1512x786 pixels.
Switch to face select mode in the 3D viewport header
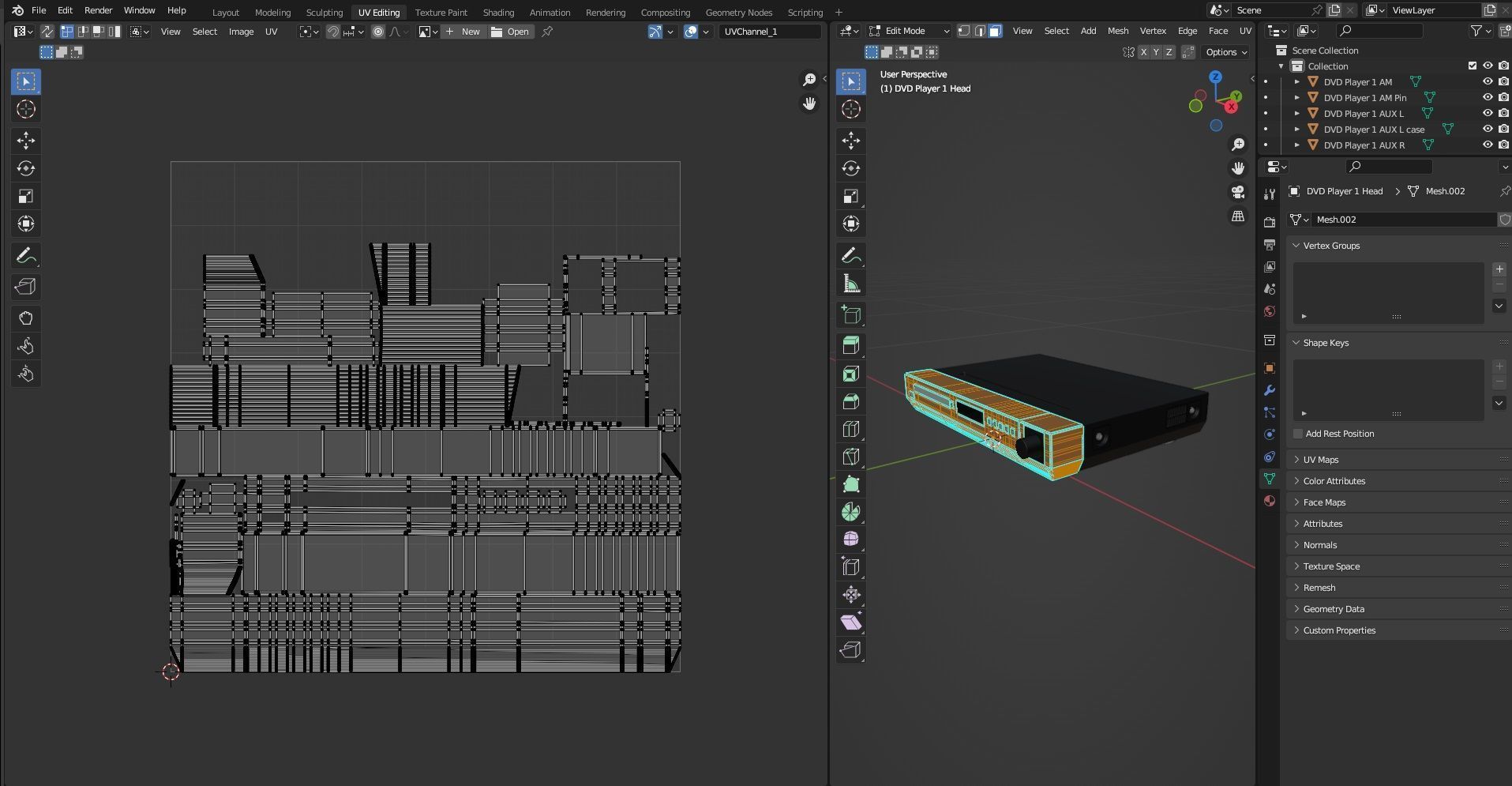996,31
